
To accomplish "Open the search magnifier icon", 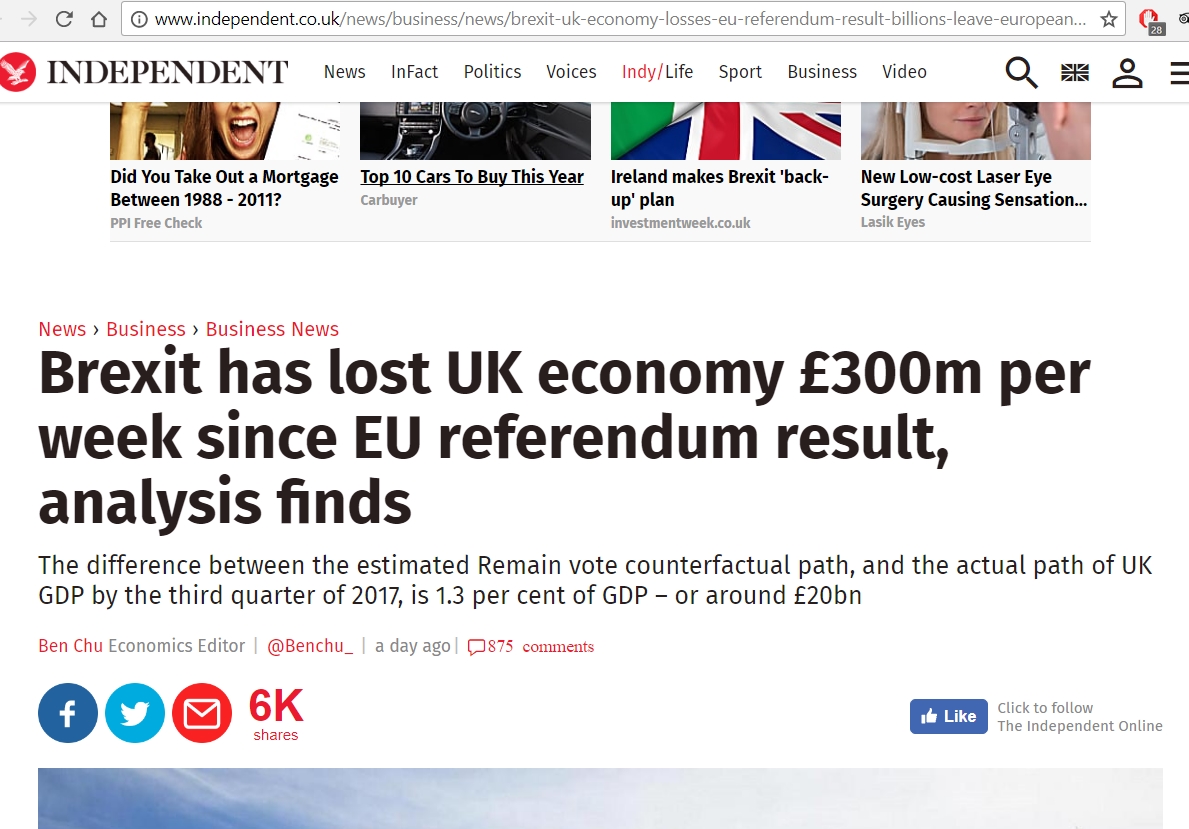I will pyautogui.click(x=1021, y=72).
